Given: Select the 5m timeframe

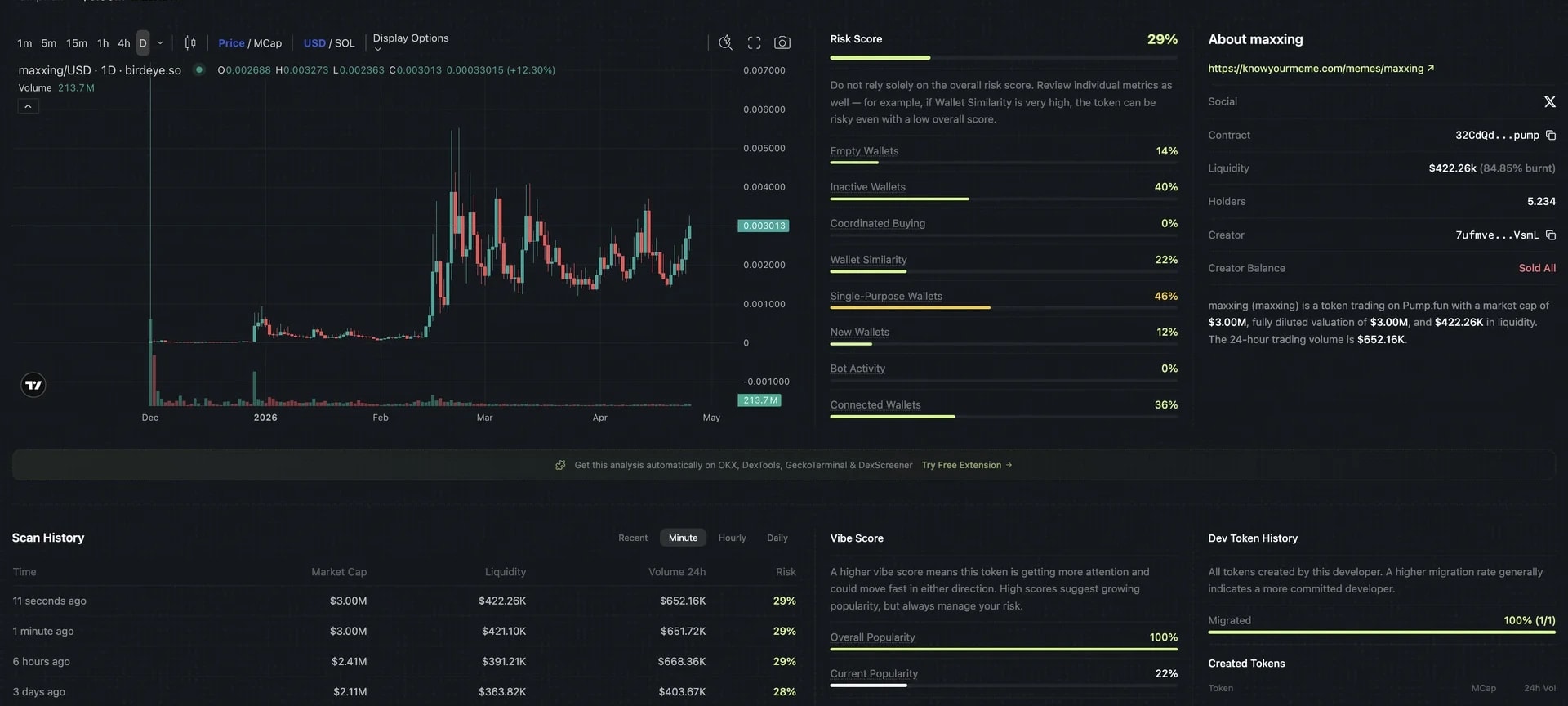Looking at the screenshot, I should pyautogui.click(x=49, y=42).
